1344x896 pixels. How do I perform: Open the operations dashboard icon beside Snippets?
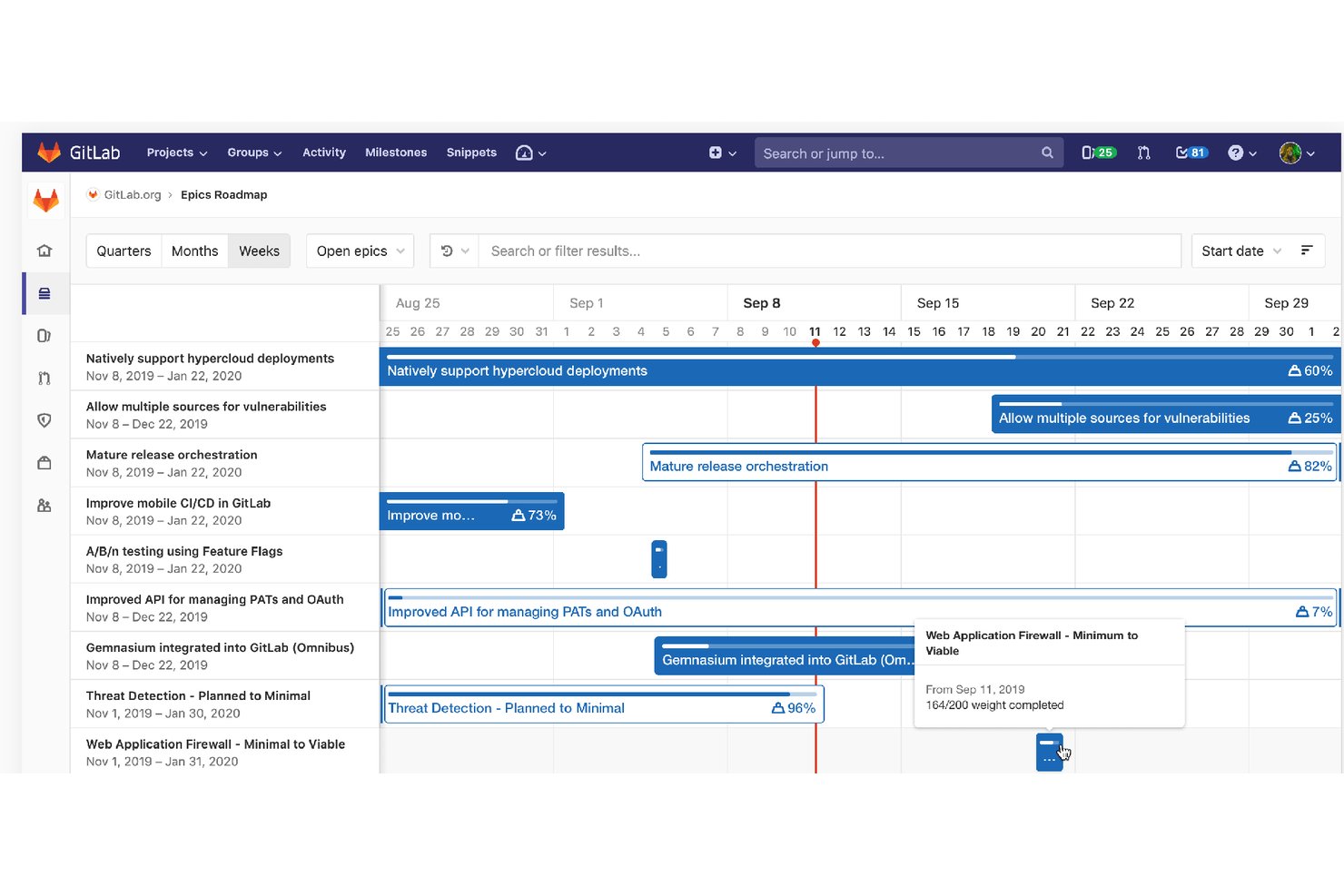530,153
